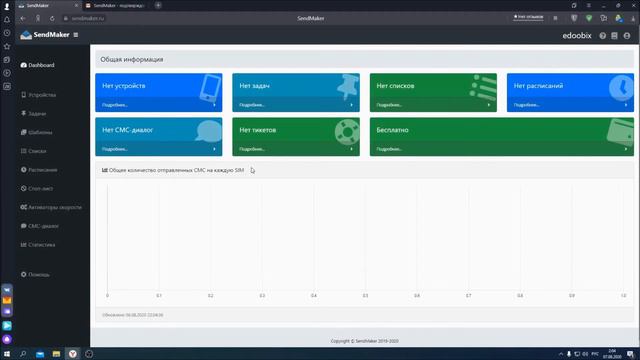
Task: Open browser downloads icon
Action: click(634, 19)
